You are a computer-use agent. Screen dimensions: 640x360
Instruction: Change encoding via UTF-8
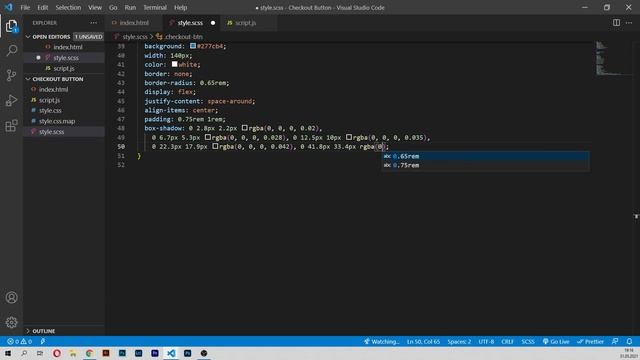(486, 341)
